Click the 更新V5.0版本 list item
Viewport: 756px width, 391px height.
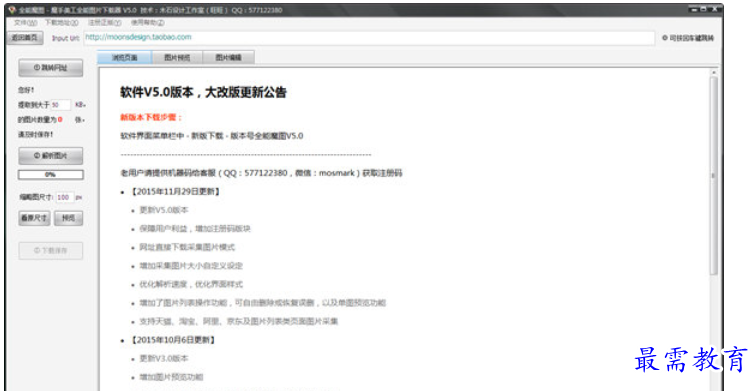[164, 210]
